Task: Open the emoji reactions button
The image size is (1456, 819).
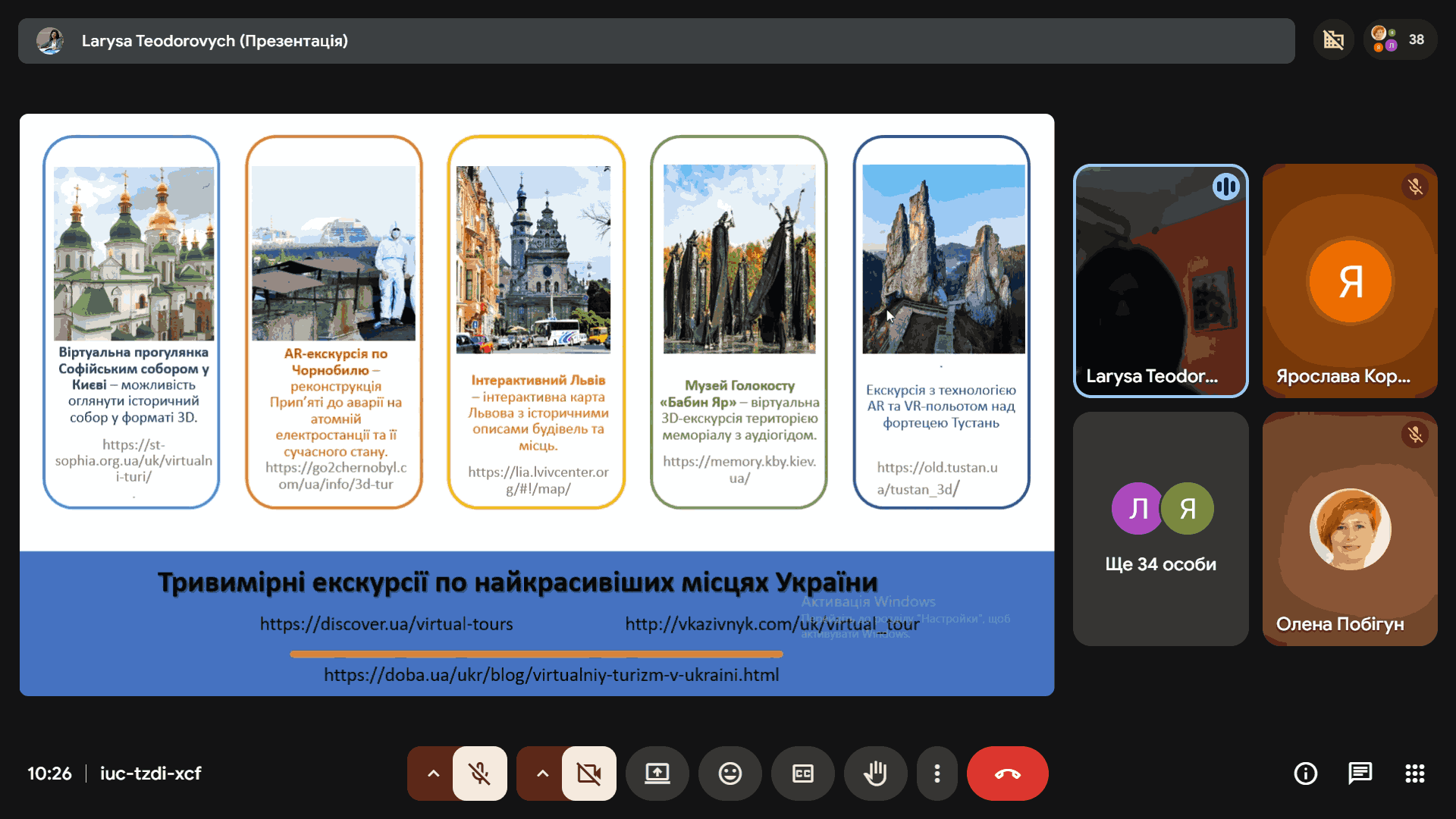Action: click(730, 773)
